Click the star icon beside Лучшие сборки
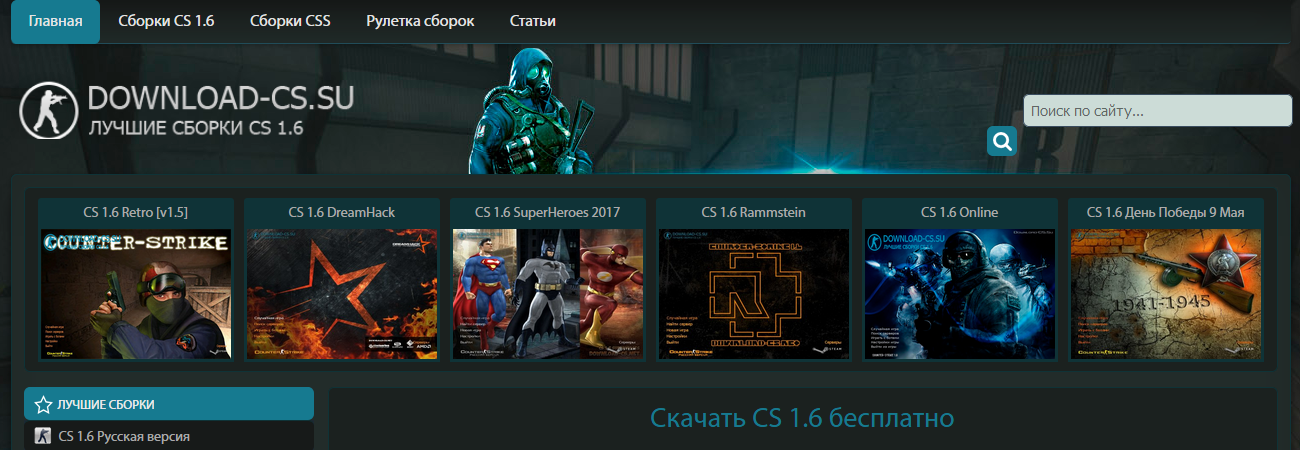The width and height of the screenshot is (1300, 450). [x=44, y=405]
